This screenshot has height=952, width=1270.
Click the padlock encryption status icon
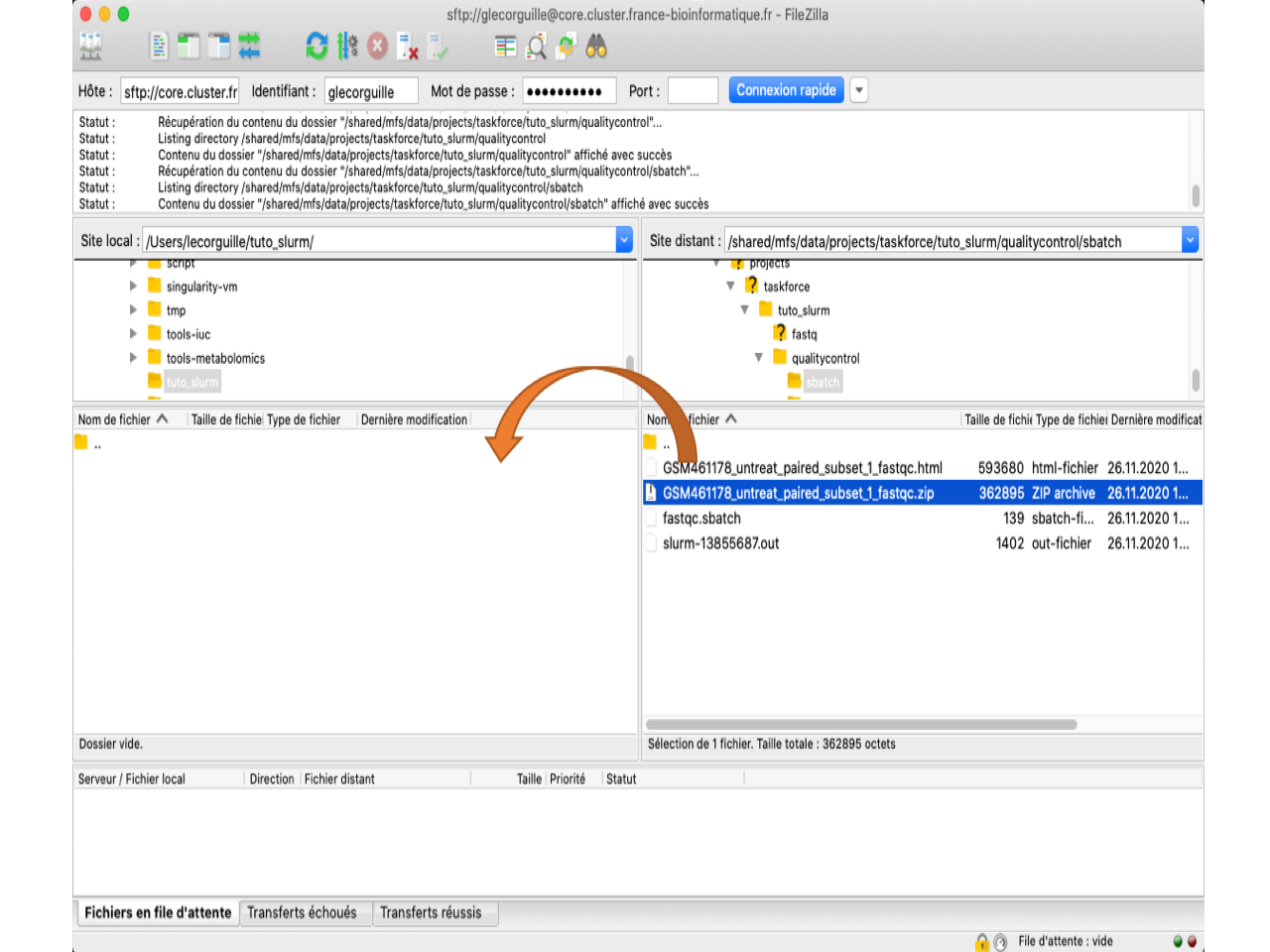pyautogui.click(x=982, y=942)
